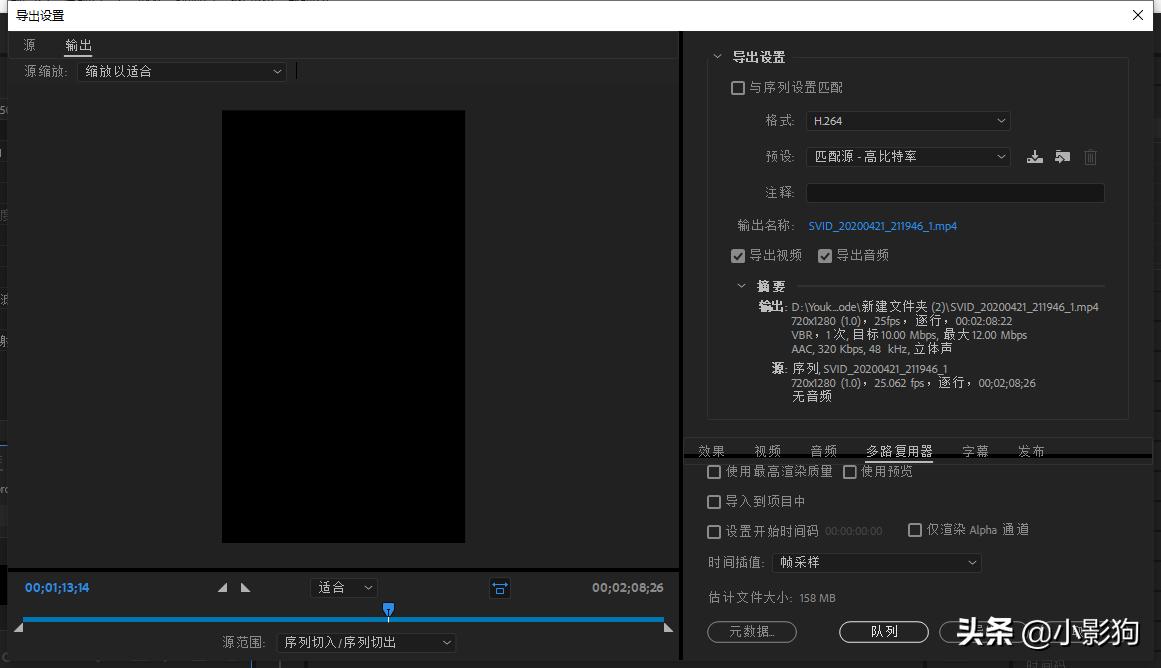Viewport: 1161px width, 668px height.
Task: Toggle aspect ratio correction icon
Action: click(x=501, y=588)
